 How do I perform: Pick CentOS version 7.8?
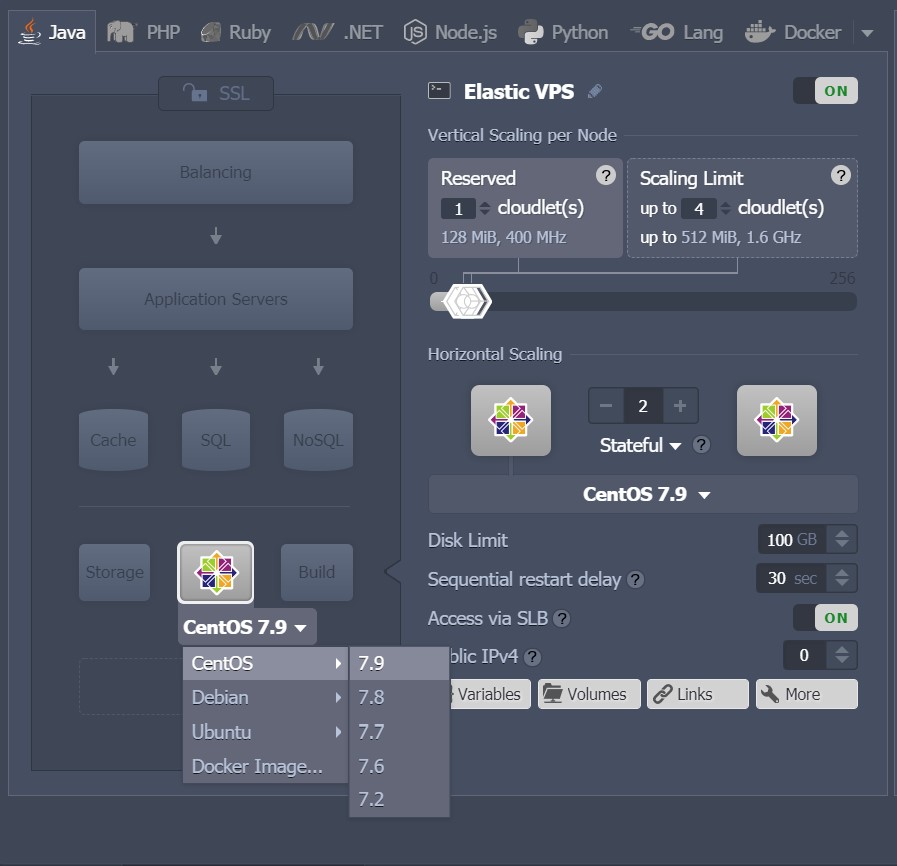point(399,697)
